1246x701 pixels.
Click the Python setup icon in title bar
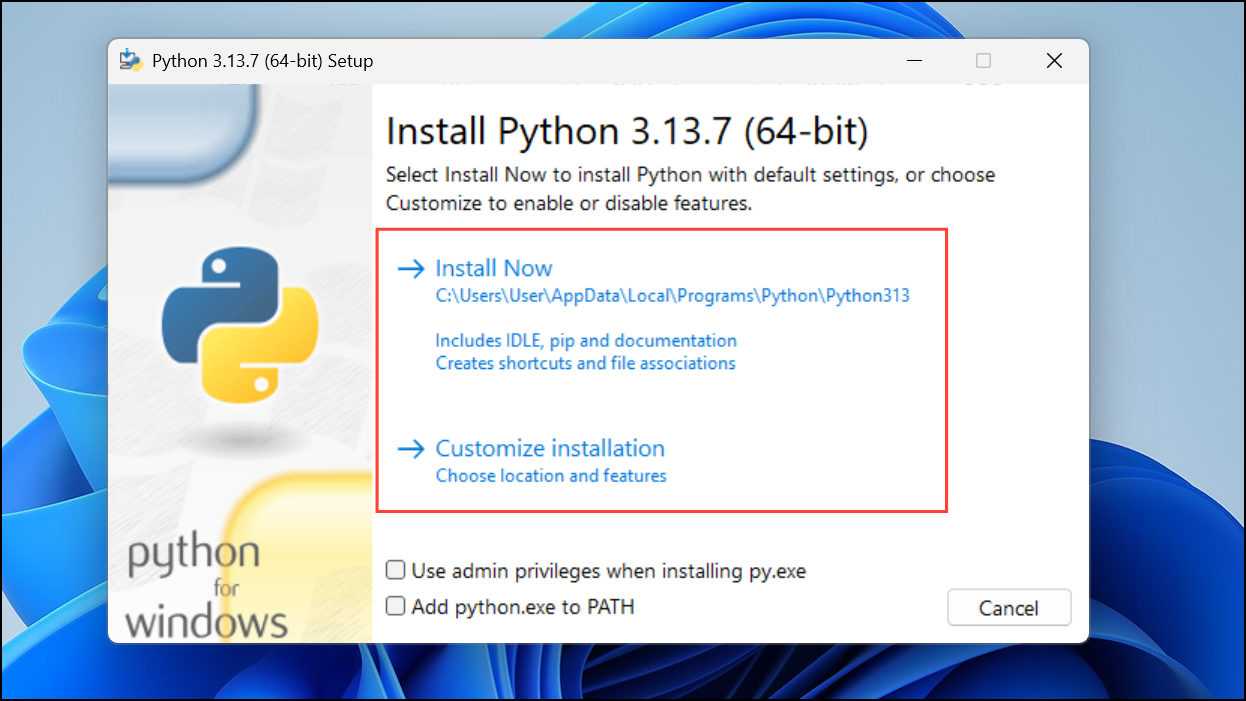(x=131, y=60)
